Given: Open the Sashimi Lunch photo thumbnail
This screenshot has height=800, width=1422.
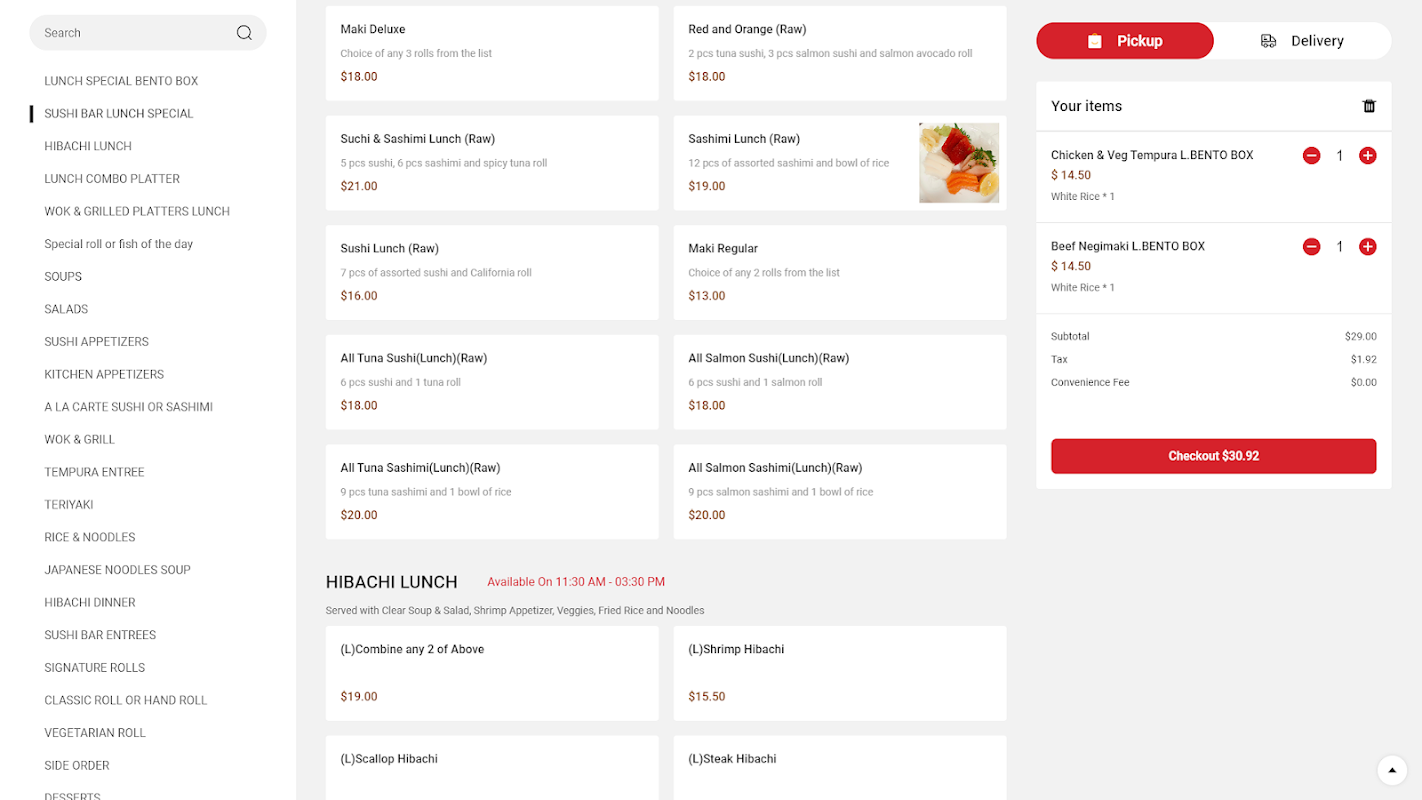Looking at the screenshot, I should coord(958,163).
